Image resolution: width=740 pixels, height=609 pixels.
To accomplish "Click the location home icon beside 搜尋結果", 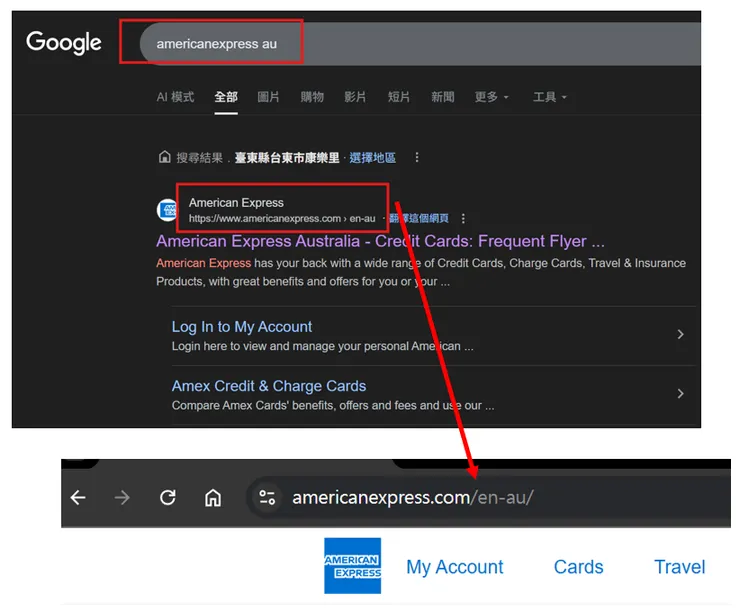I will (164, 157).
